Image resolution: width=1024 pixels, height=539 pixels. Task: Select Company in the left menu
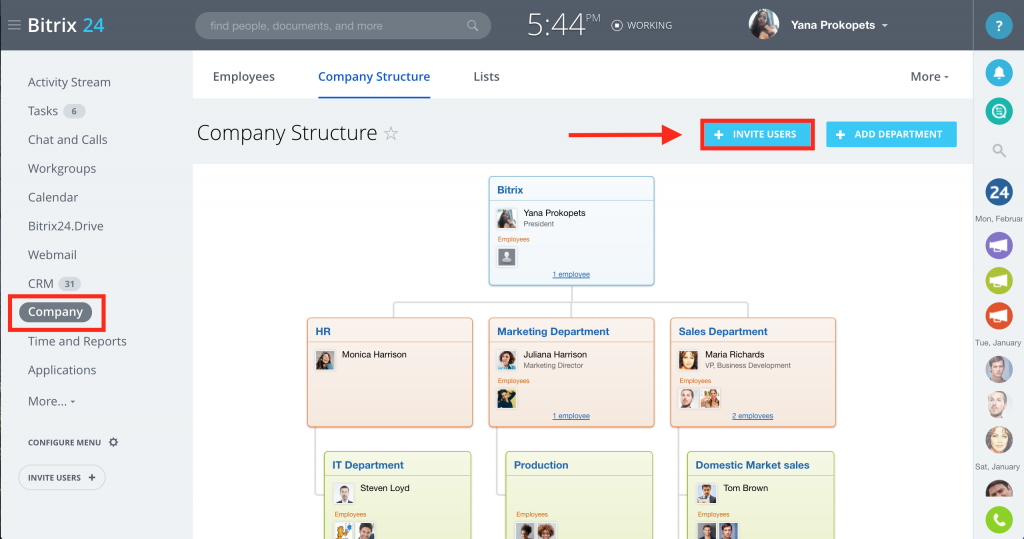point(56,312)
